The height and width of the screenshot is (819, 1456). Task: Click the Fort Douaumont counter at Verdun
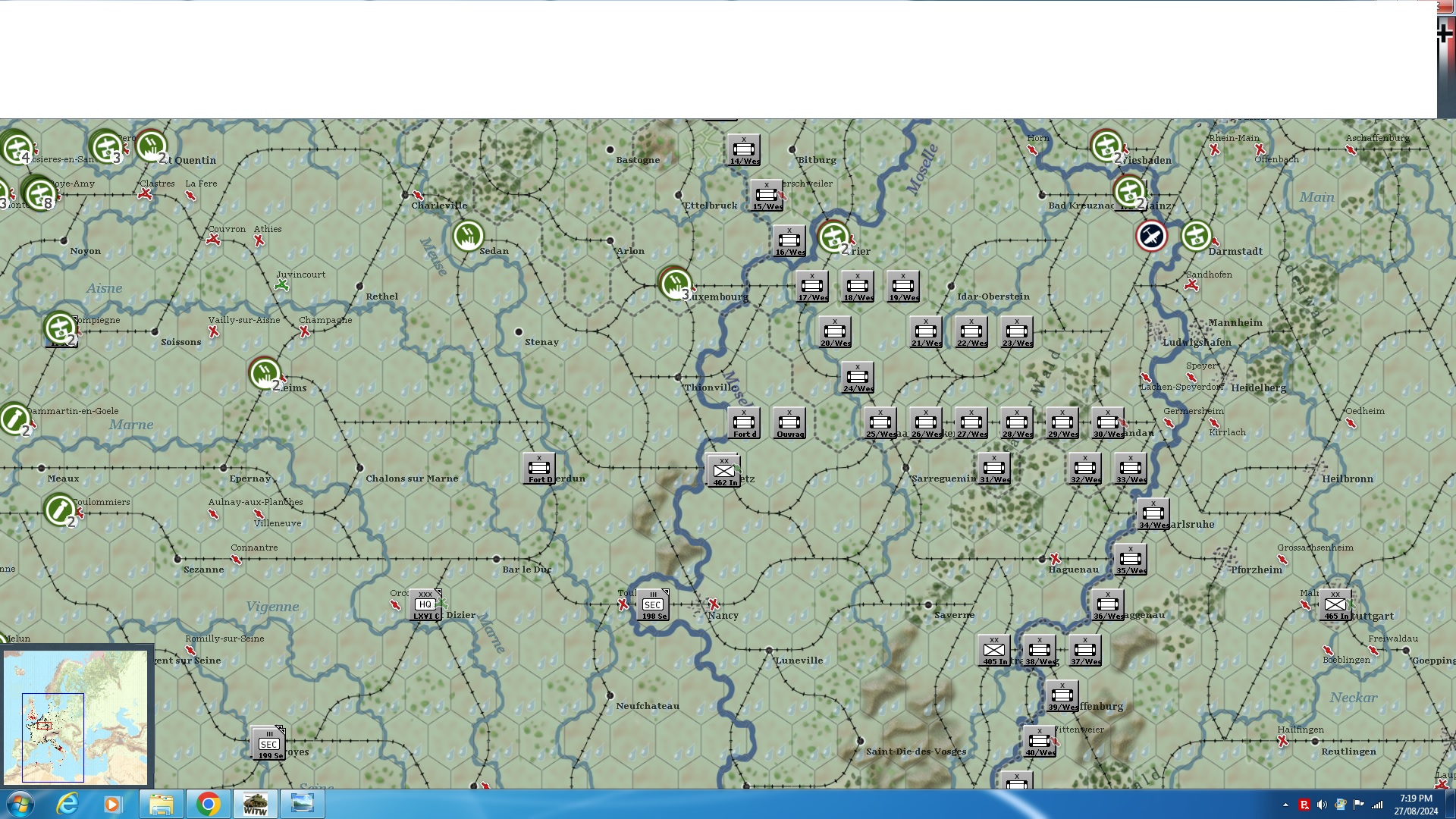(x=539, y=469)
